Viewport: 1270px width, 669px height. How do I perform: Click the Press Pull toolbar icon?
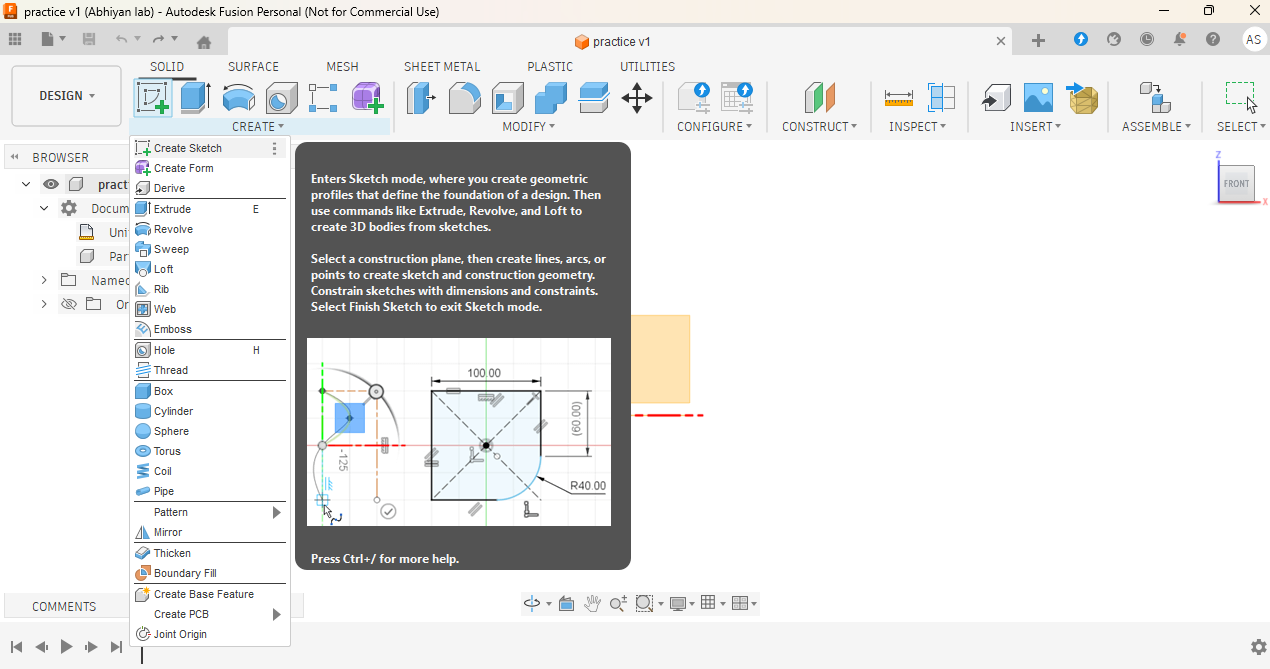(x=421, y=98)
